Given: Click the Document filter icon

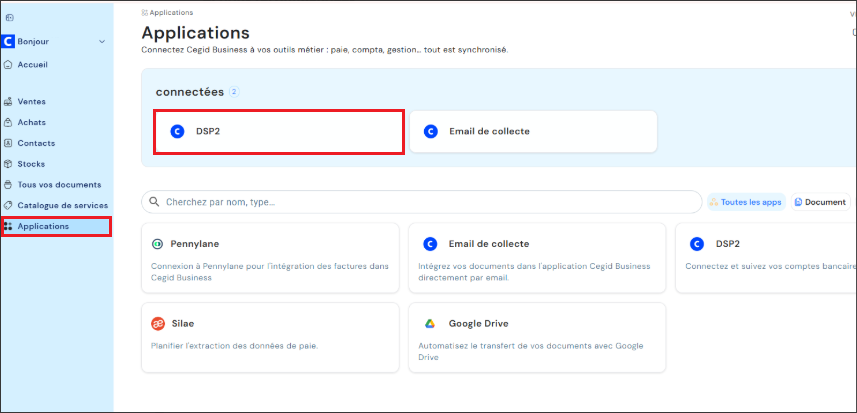Looking at the screenshot, I should [799, 202].
